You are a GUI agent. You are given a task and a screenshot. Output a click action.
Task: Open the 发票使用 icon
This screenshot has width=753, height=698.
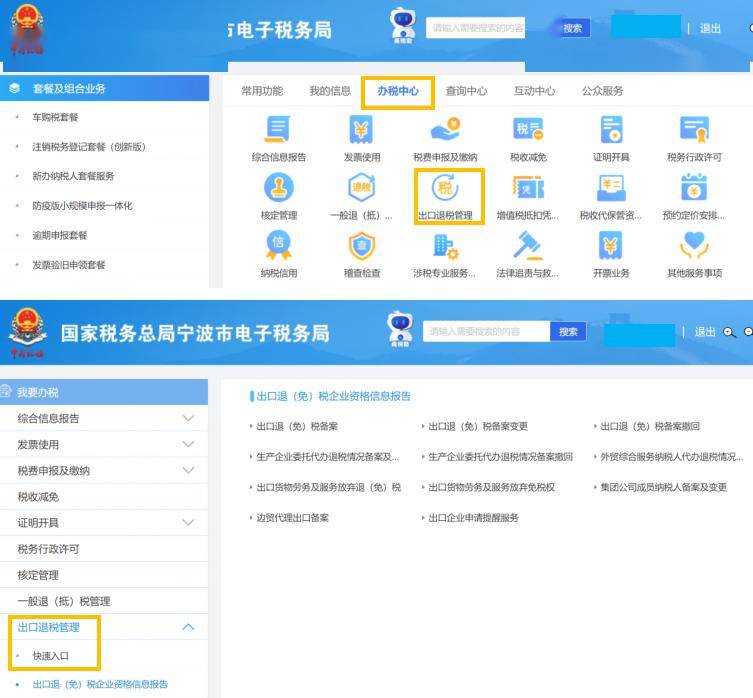[x=361, y=130]
